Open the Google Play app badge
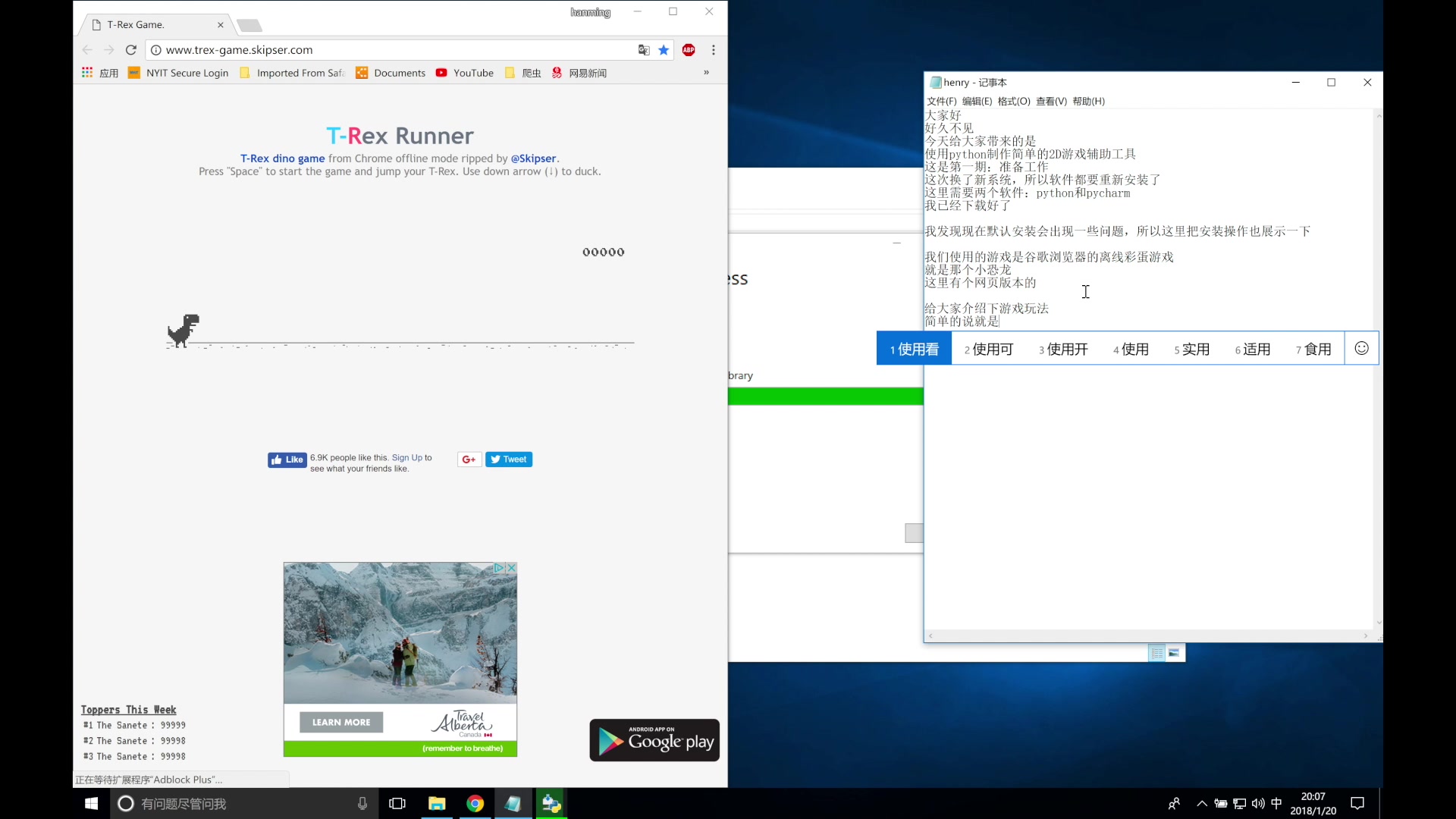 point(654,740)
